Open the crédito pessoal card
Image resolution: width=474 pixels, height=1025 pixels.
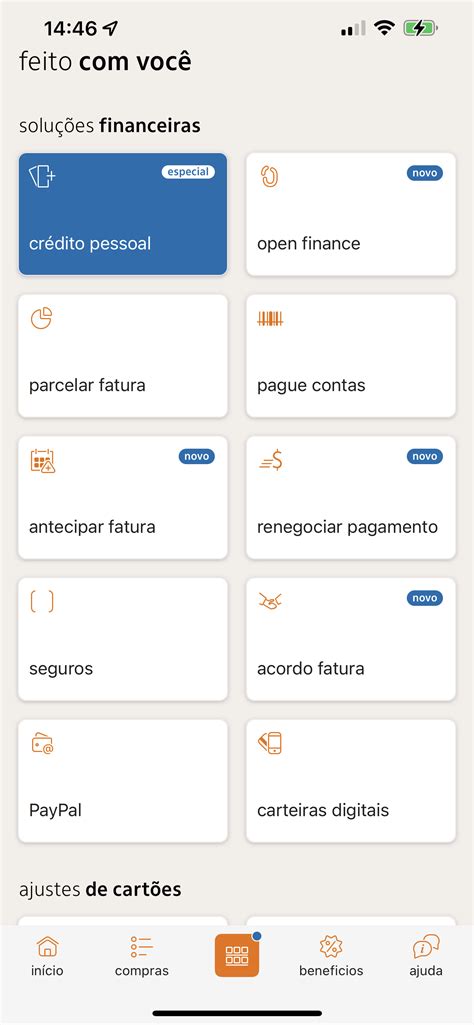(x=123, y=214)
